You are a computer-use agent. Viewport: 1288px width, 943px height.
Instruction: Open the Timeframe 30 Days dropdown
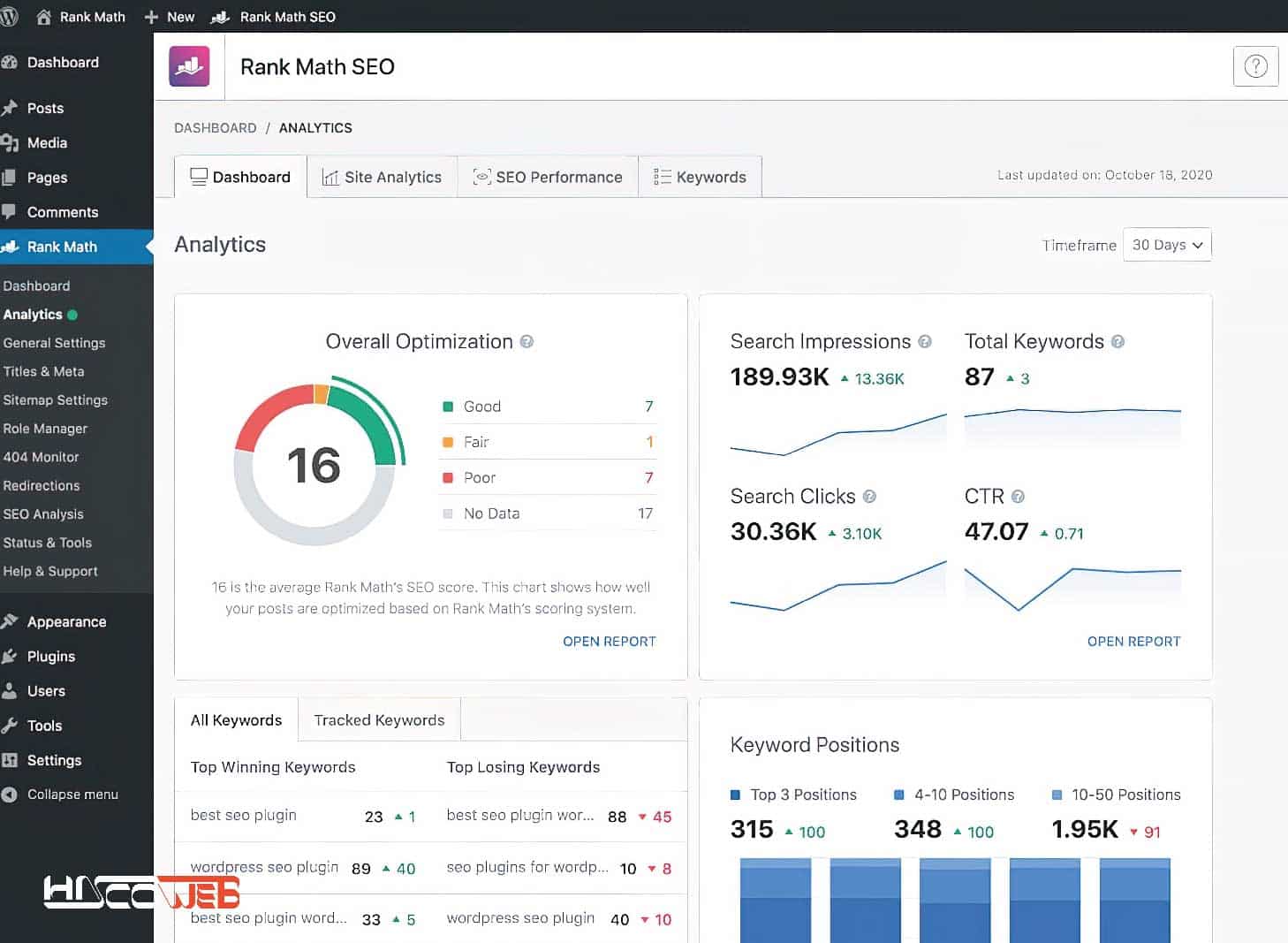pyautogui.click(x=1167, y=245)
